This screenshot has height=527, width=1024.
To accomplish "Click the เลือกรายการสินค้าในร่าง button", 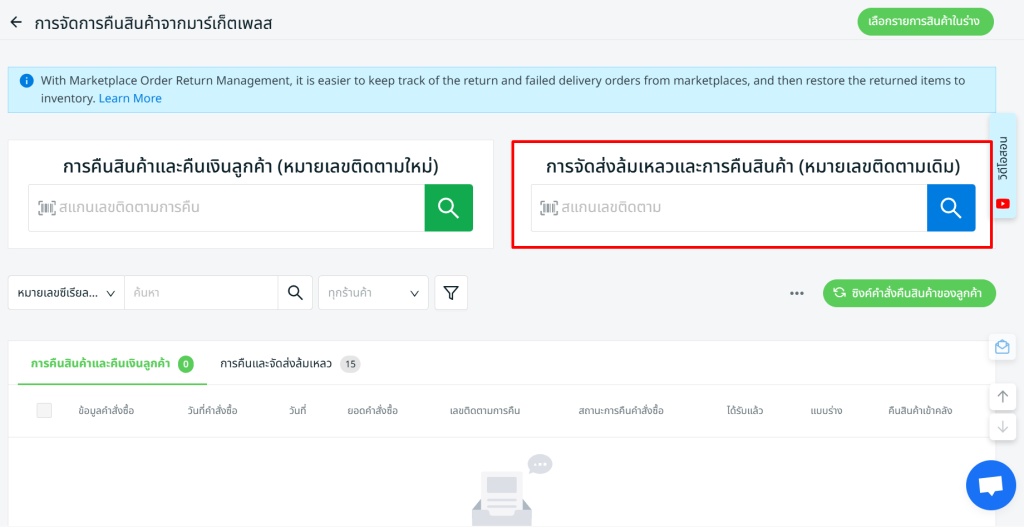I will pos(925,22).
